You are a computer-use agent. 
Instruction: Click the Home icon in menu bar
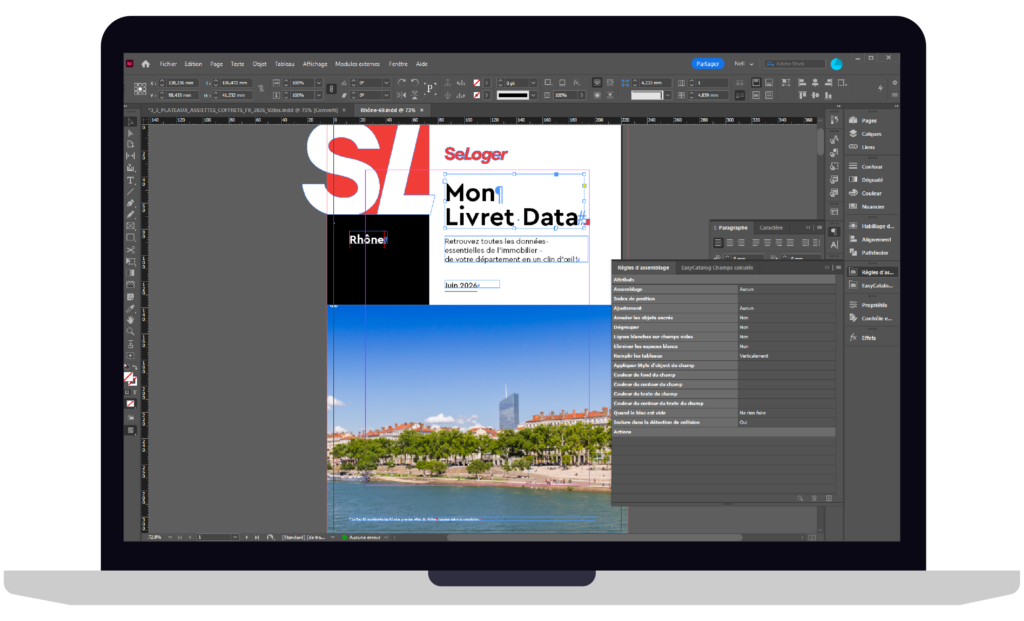pos(146,64)
